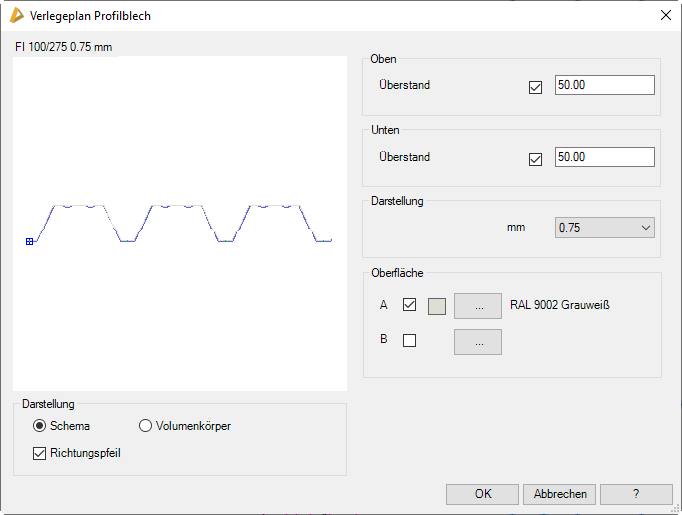Toggle the Oben Überstand checkbox

pos(535,86)
